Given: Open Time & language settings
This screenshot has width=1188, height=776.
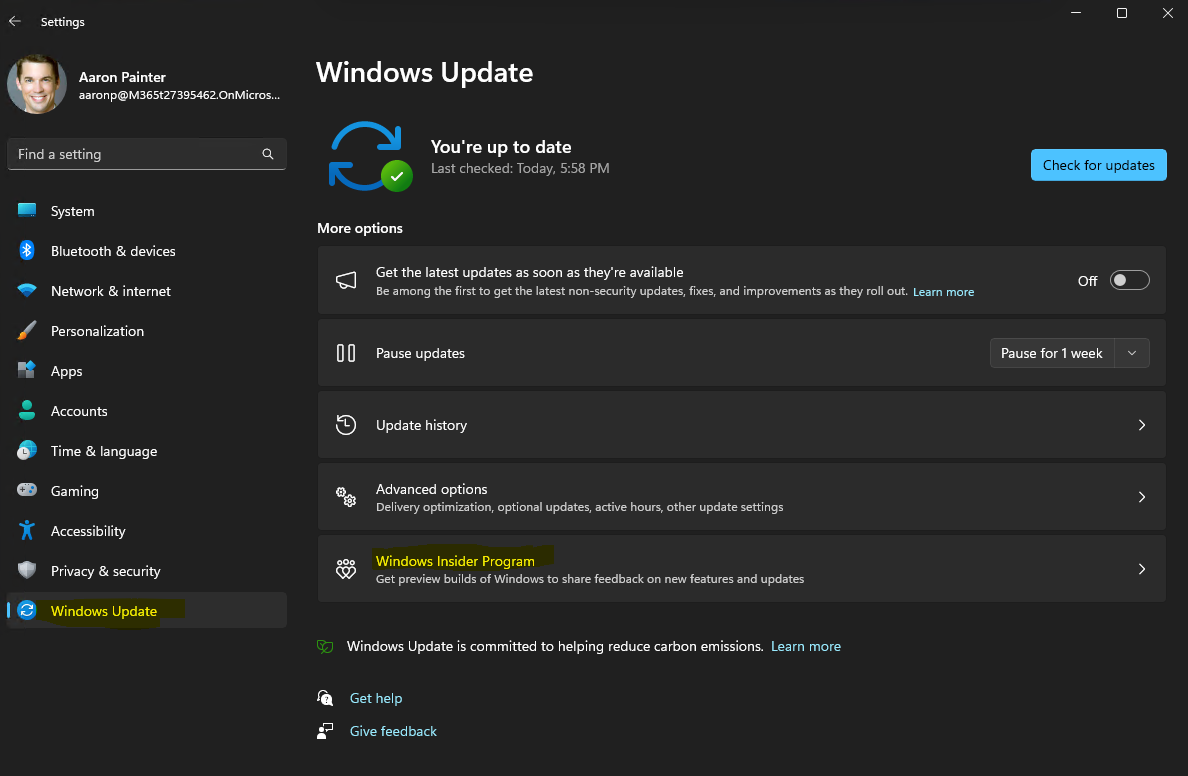Looking at the screenshot, I should click(x=147, y=451).
